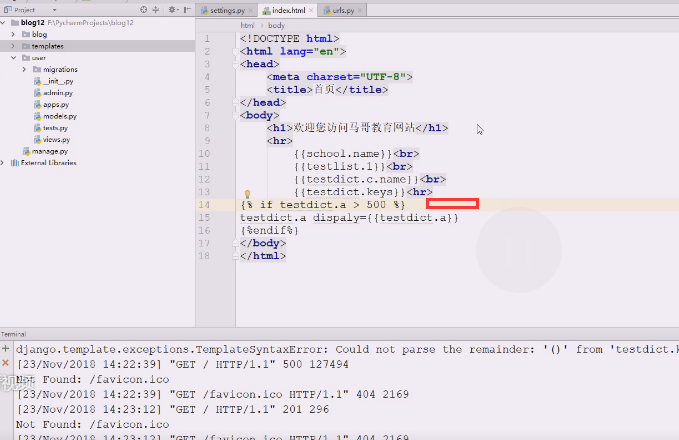The width and height of the screenshot is (679, 440).
Task: Click the closing </html> tag line
Action: coord(263,256)
